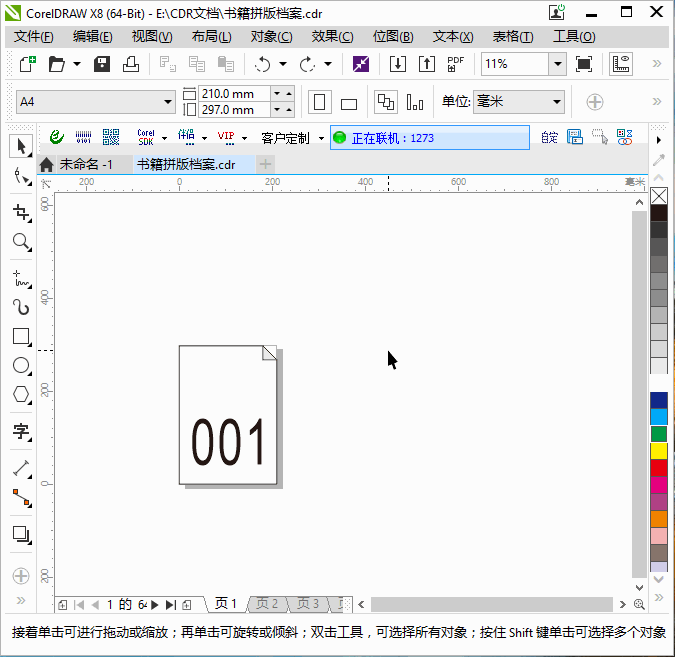675x657 pixels.
Task: Set landscape page orientation
Action: click(349, 102)
